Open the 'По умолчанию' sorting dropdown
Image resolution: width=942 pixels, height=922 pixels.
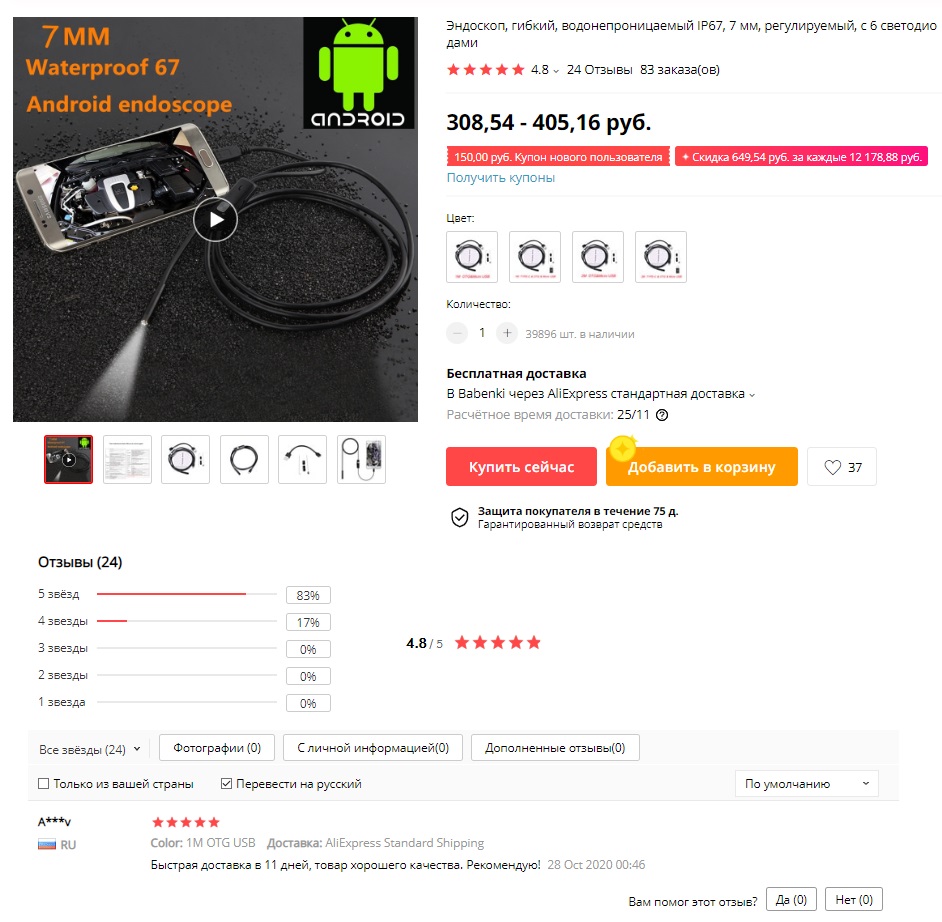pos(807,783)
